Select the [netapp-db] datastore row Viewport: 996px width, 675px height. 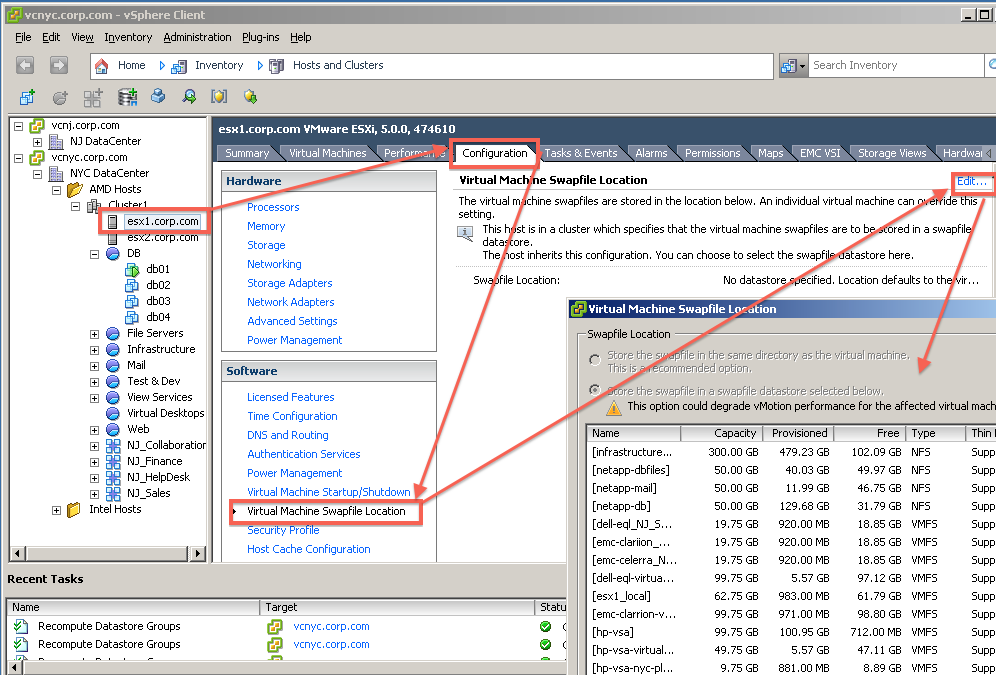point(791,506)
